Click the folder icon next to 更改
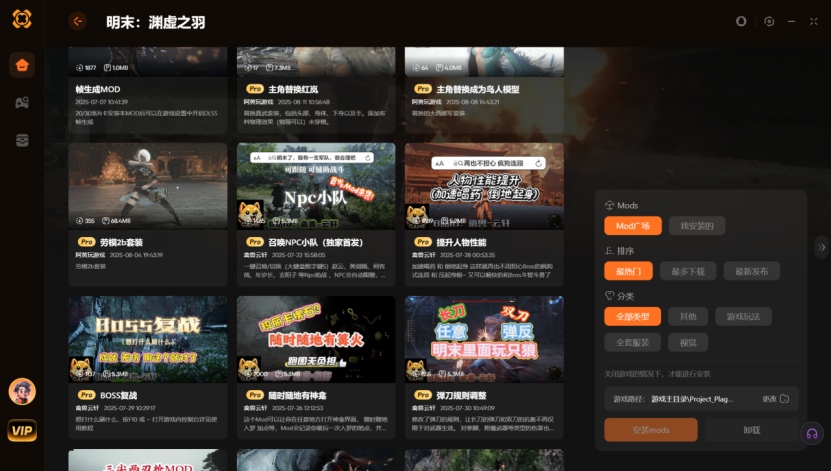The width and height of the screenshot is (831, 471). pyautogui.click(x=784, y=398)
